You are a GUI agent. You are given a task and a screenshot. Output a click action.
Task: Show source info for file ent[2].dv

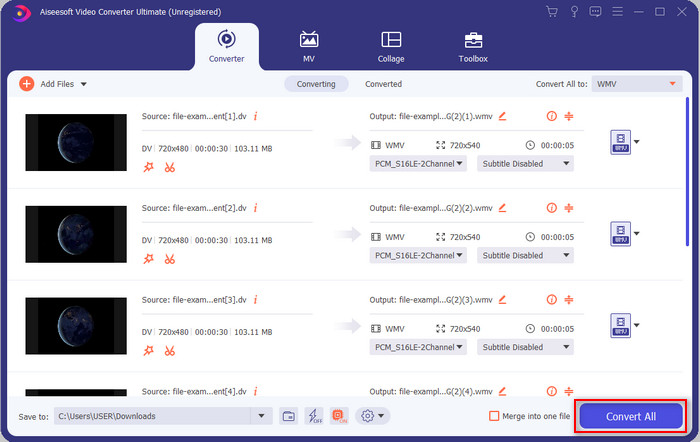click(255, 208)
